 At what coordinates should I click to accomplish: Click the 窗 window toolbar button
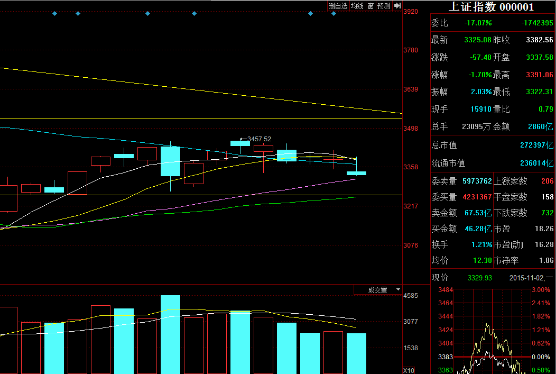point(371,6)
